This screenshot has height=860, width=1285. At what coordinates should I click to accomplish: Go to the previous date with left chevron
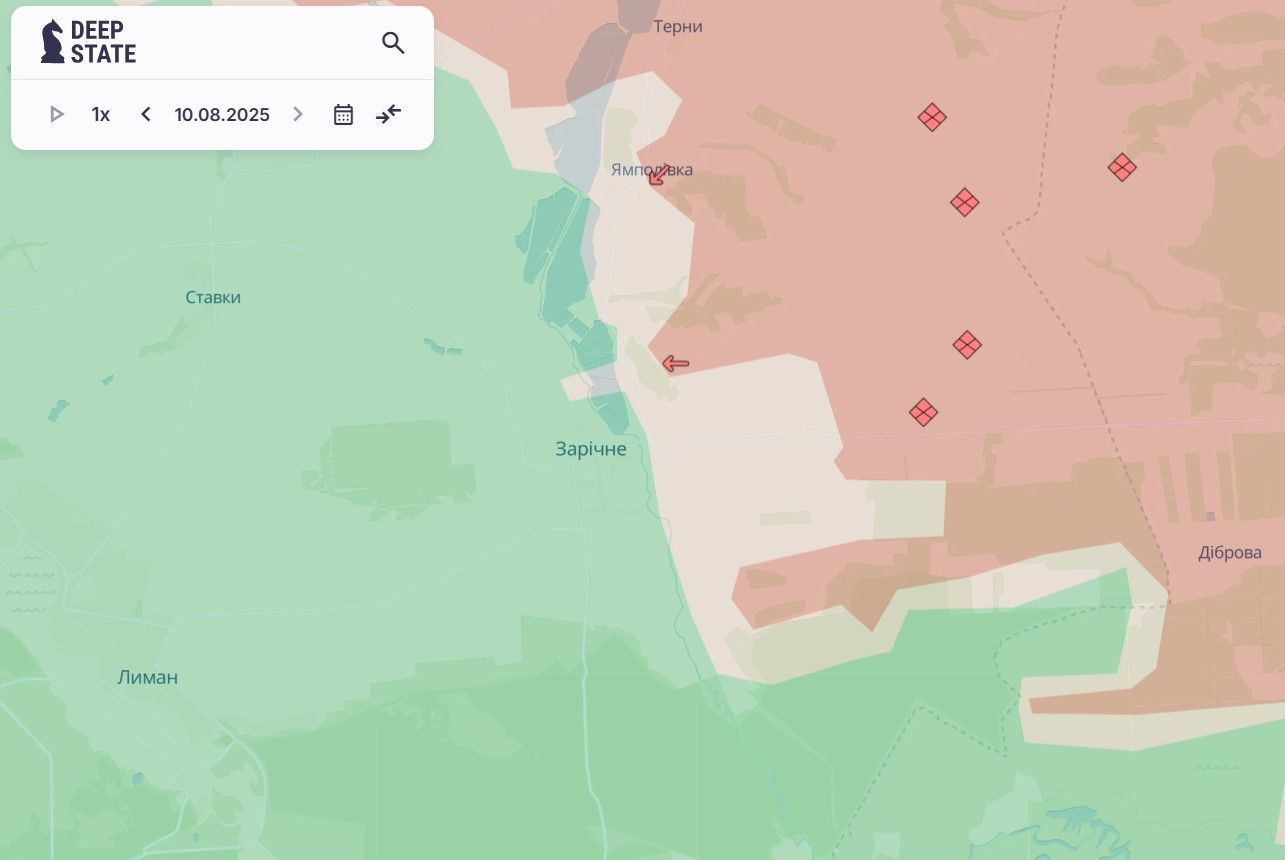pyautogui.click(x=146, y=114)
